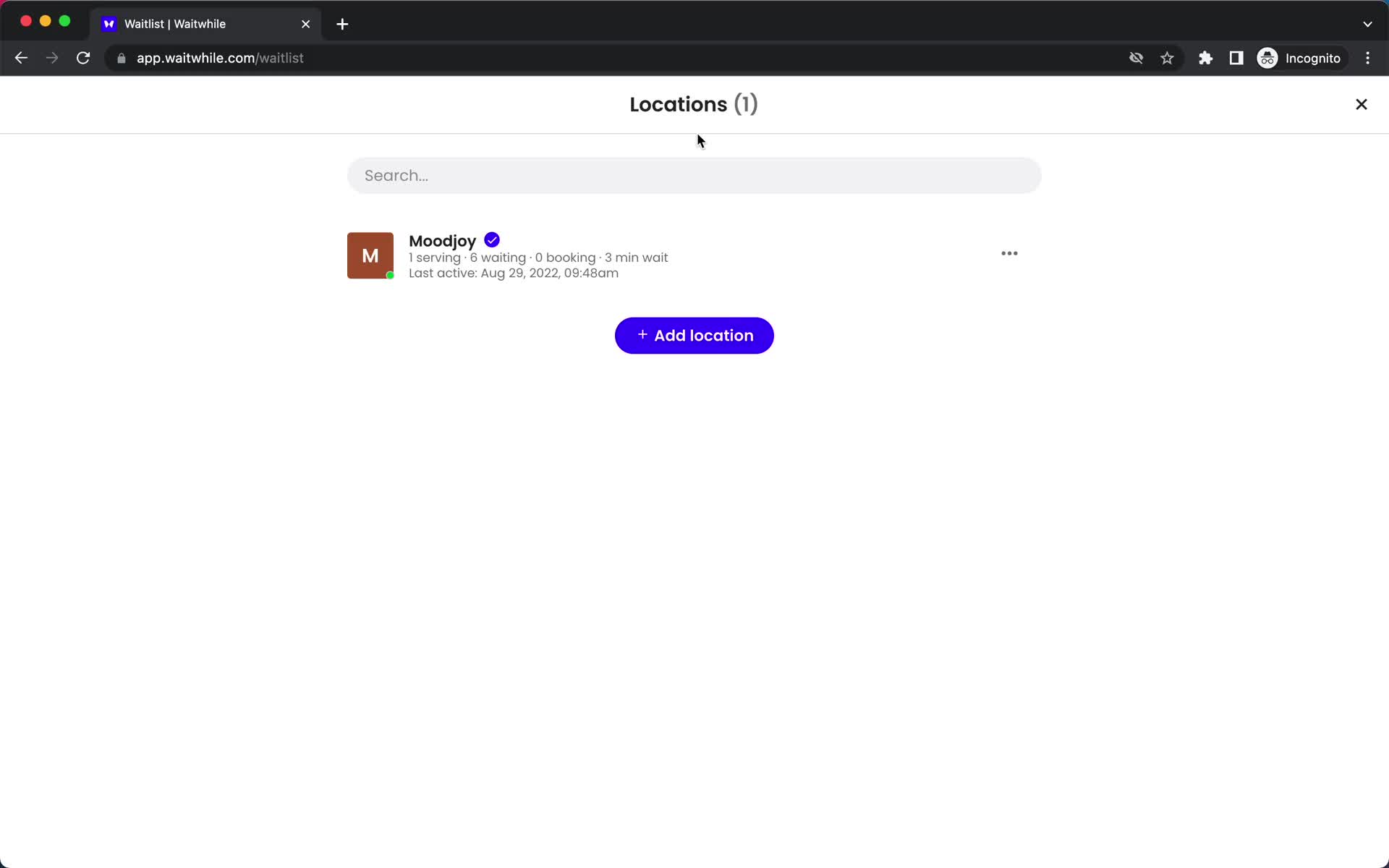Viewport: 1389px width, 868px height.
Task: Select the Moodjoy location name
Action: [x=442, y=241]
